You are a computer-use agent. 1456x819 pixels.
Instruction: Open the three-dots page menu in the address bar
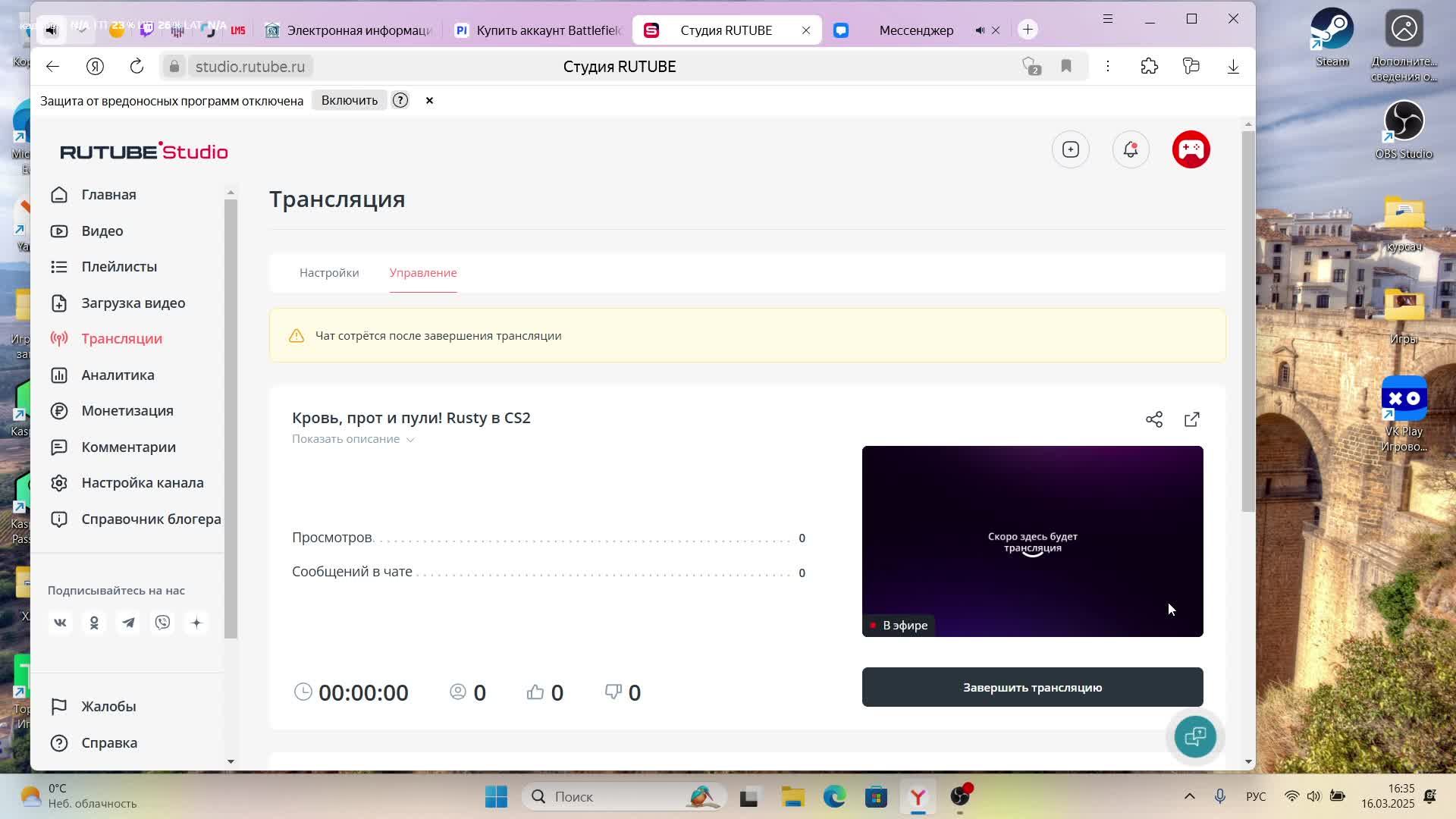[1108, 67]
